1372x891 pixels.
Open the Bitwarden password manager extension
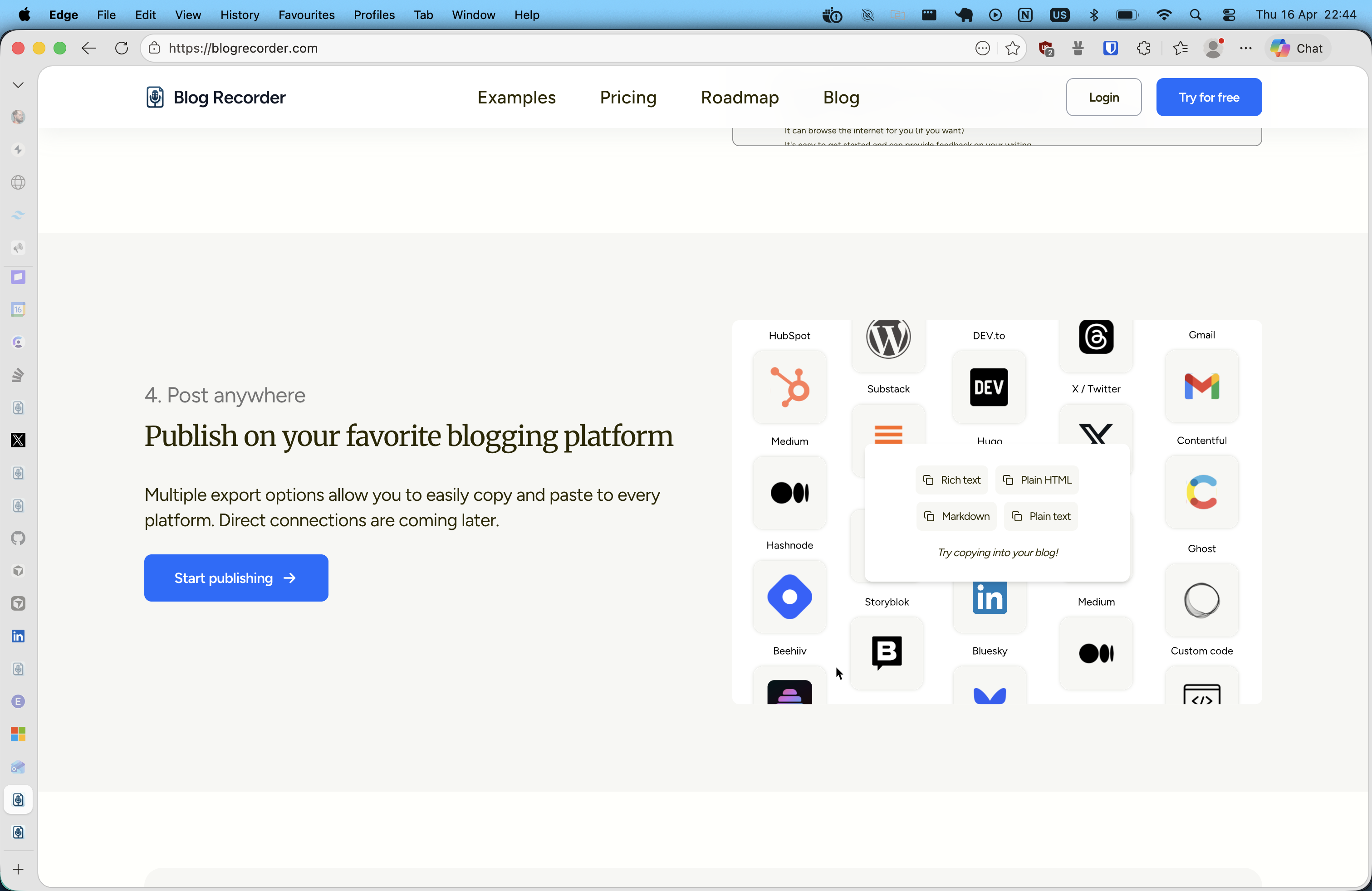(x=1111, y=49)
